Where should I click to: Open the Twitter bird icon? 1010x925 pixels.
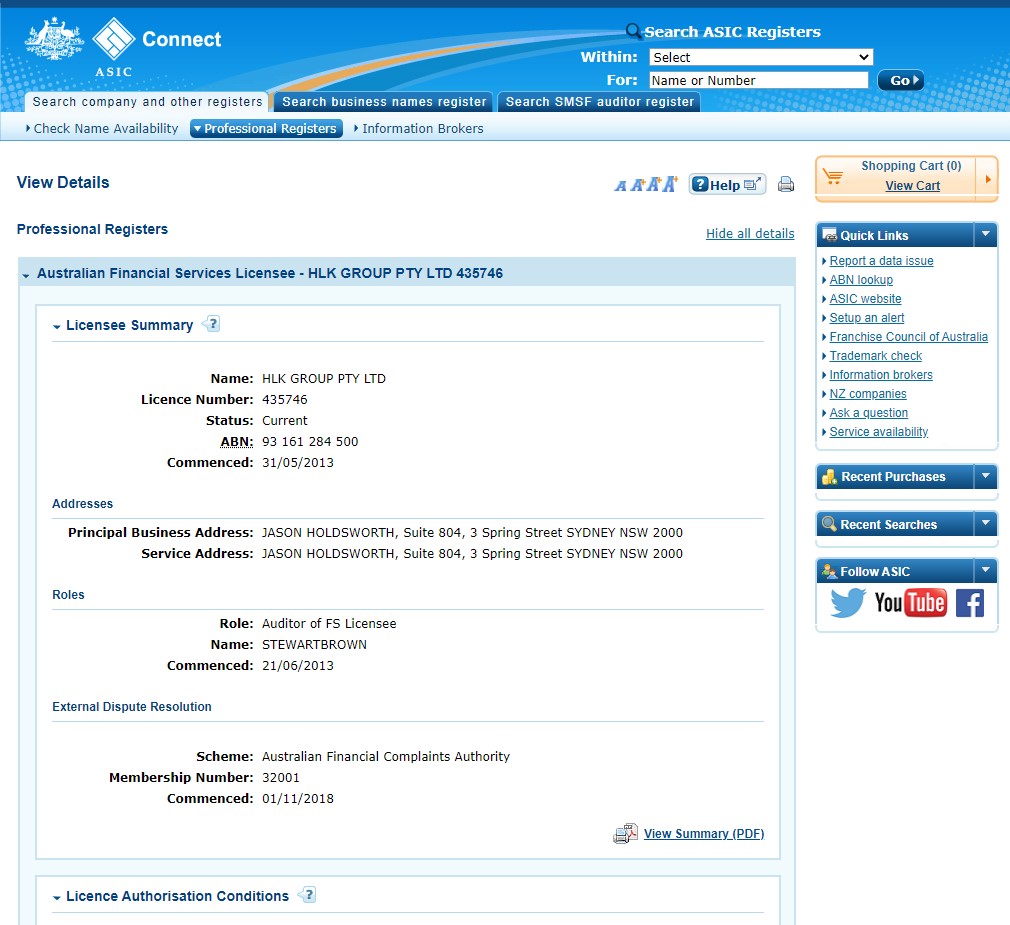click(847, 603)
